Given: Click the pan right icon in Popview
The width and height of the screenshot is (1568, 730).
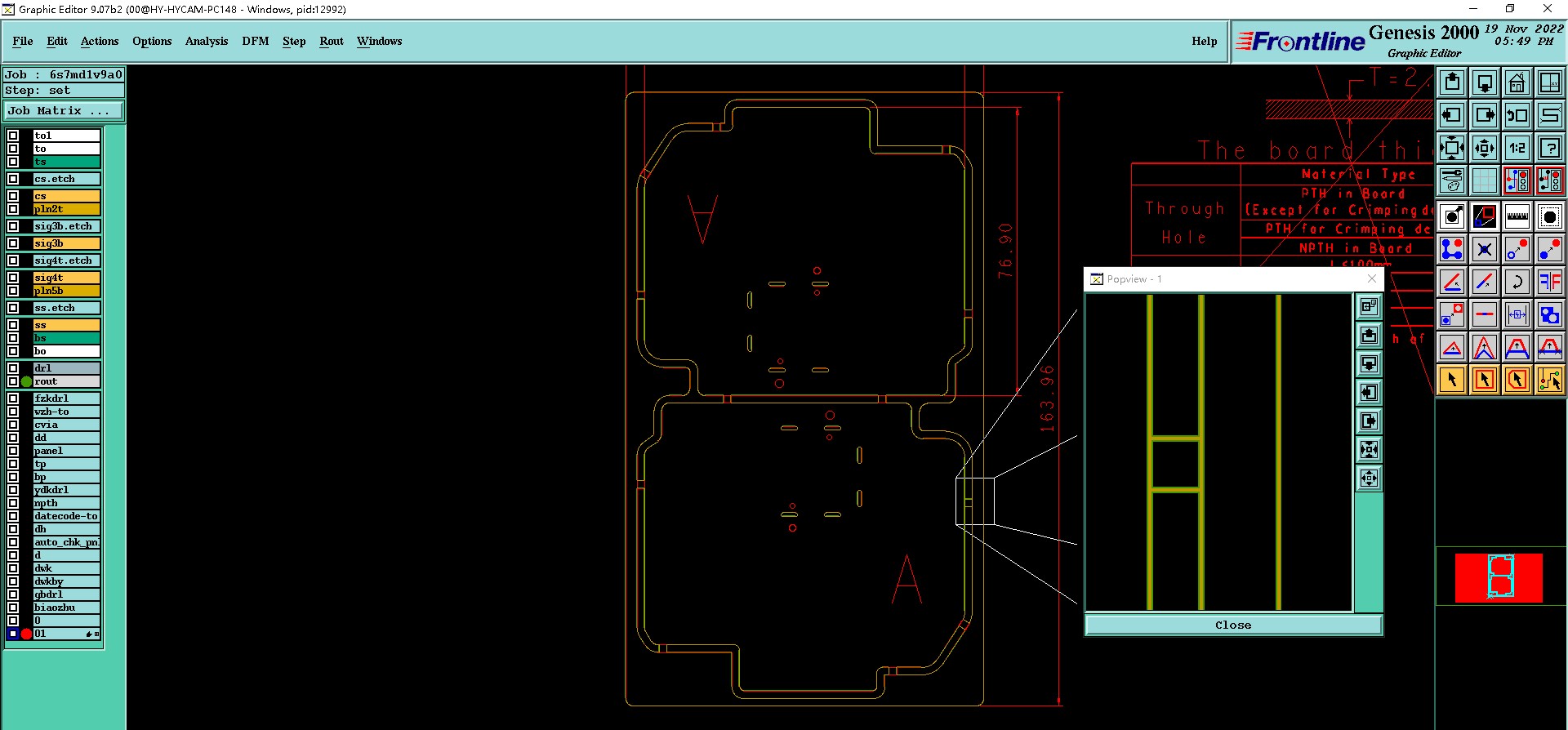Looking at the screenshot, I should tap(1370, 421).
